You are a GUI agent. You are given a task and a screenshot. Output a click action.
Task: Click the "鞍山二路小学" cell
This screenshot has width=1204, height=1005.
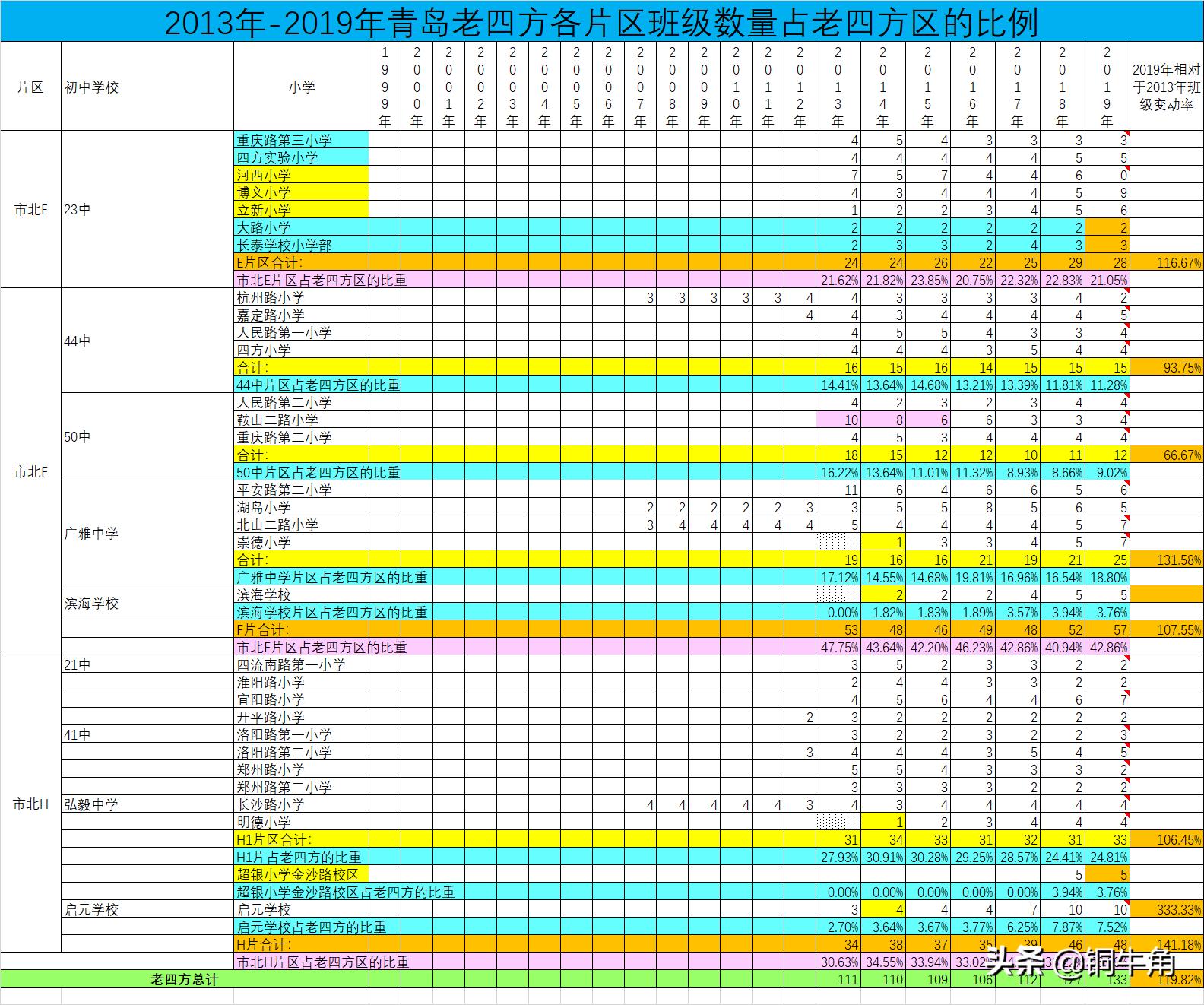click(302, 420)
